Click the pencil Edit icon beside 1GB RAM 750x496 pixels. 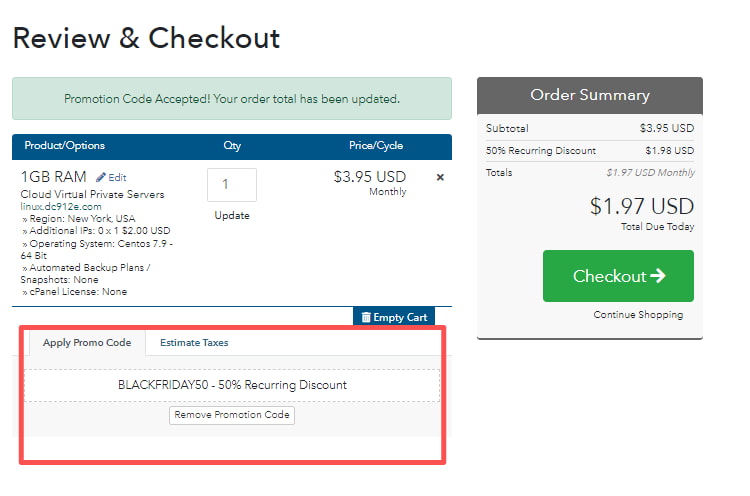(x=101, y=177)
